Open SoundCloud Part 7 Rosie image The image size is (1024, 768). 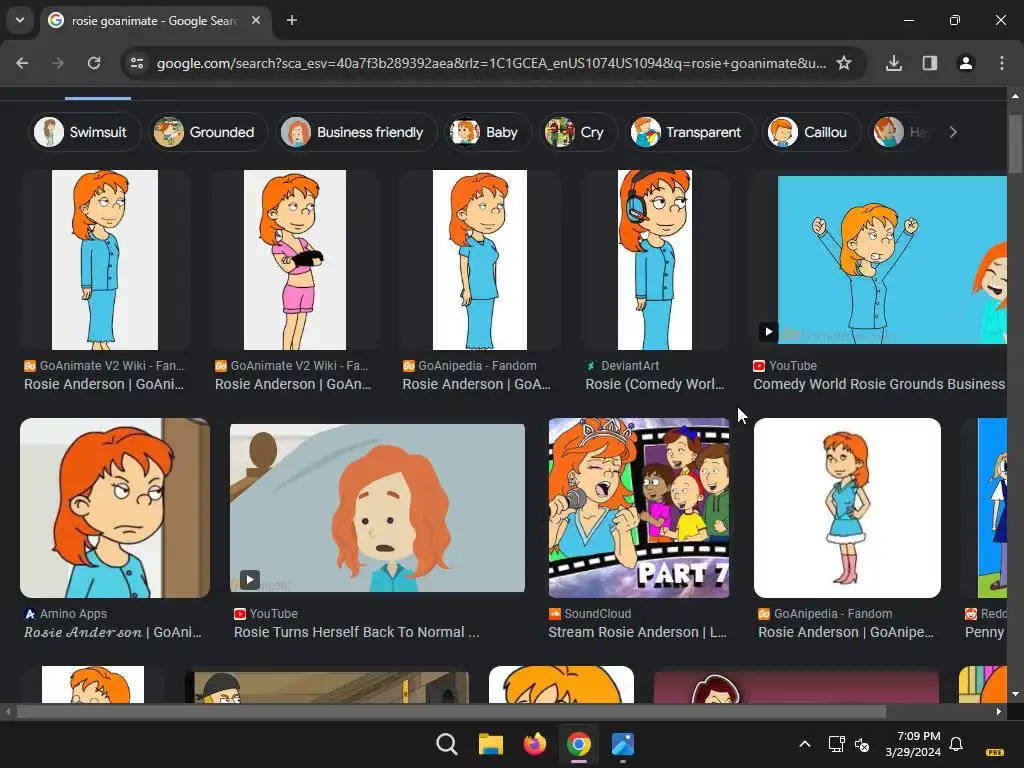pyautogui.click(x=639, y=508)
